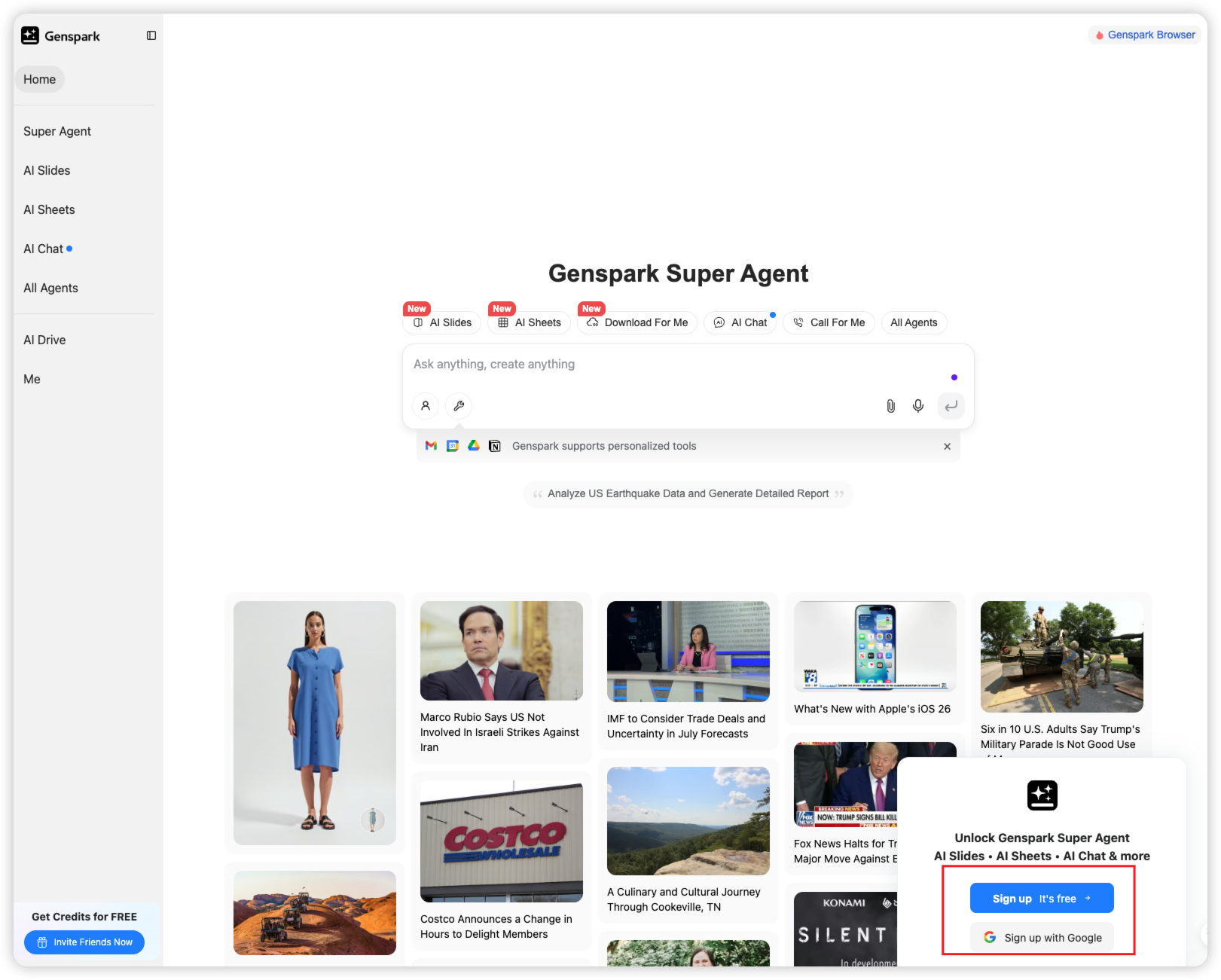Open the military tank parade thumbnail
Image resolution: width=1221 pixels, height=980 pixels.
pos(1062,657)
